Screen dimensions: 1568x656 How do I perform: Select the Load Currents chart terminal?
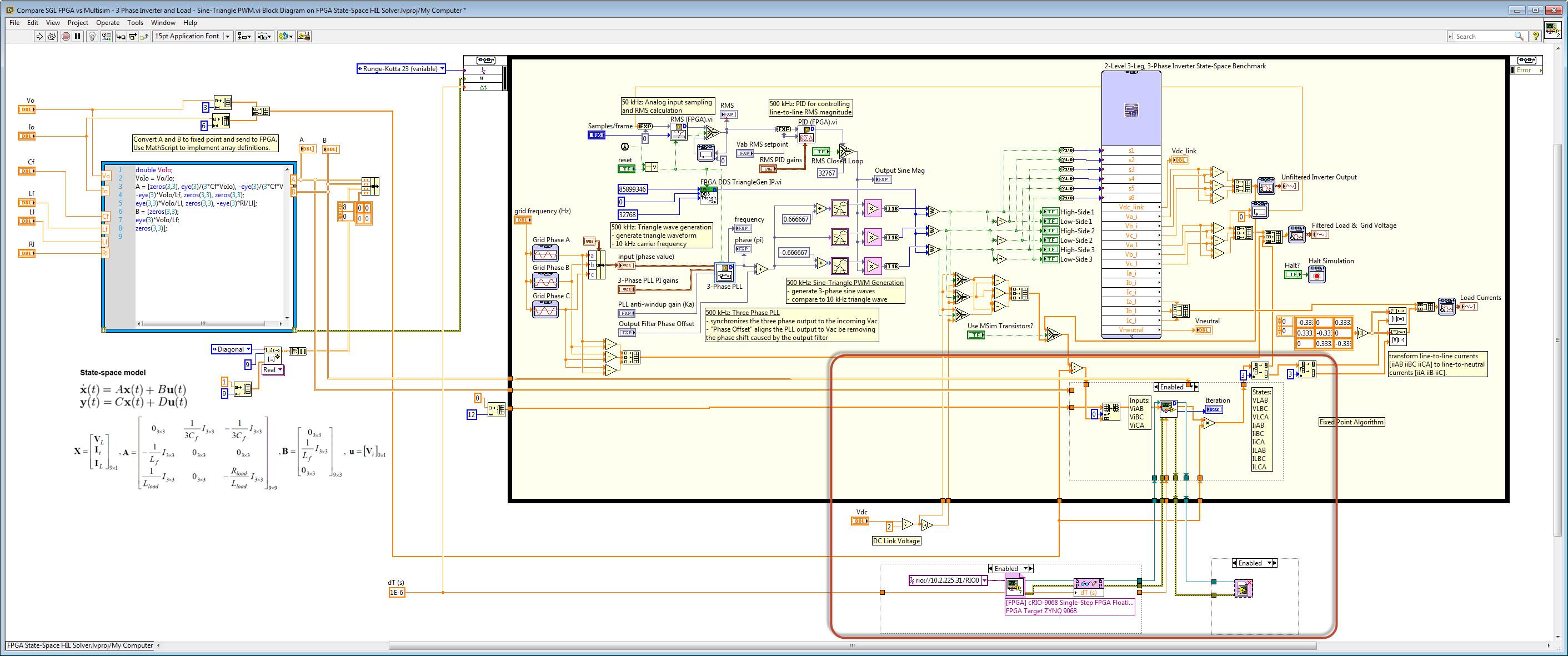[1468, 306]
